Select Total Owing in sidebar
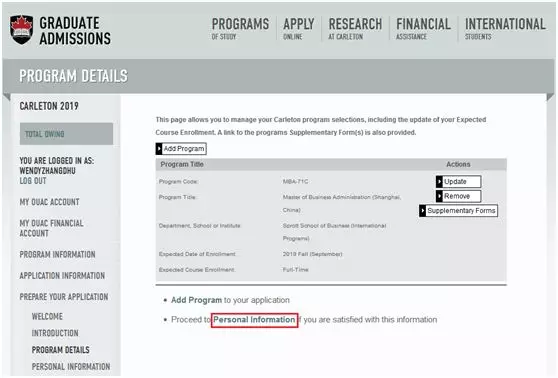The width and height of the screenshot is (558, 378). tap(66, 134)
